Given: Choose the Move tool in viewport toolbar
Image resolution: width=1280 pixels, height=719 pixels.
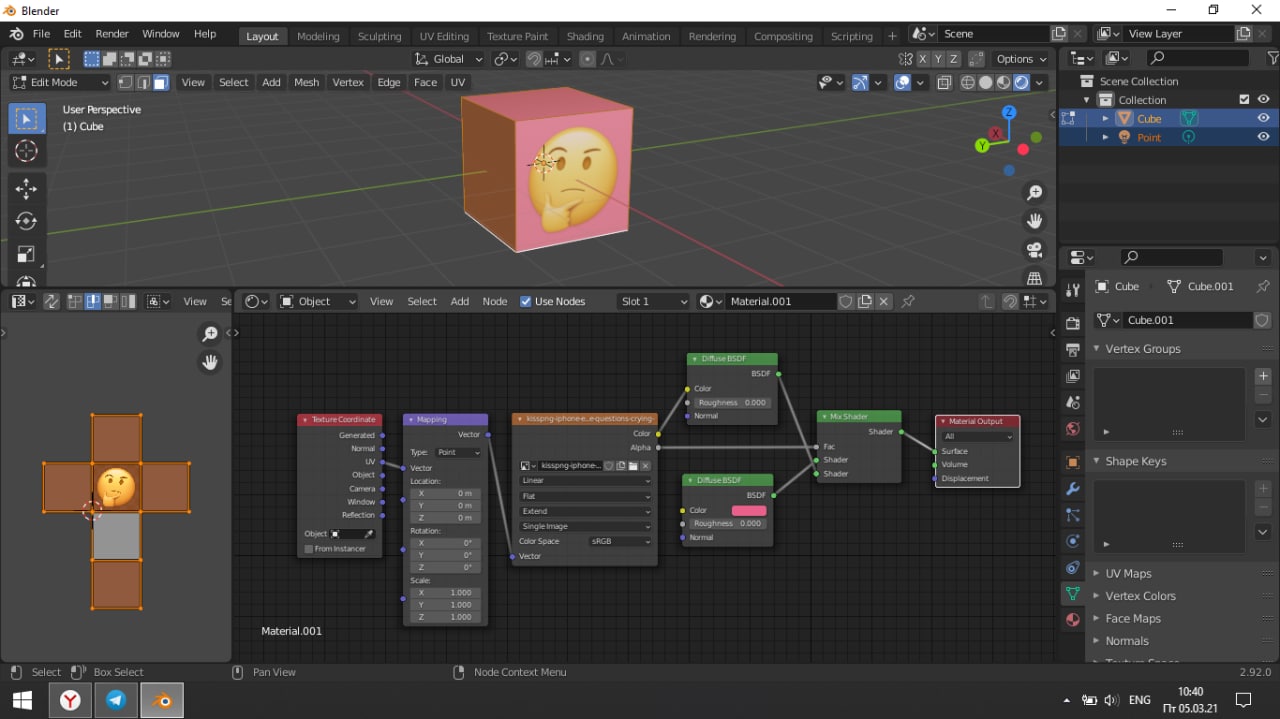Looking at the screenshot, I should click(x=27, y=189).
